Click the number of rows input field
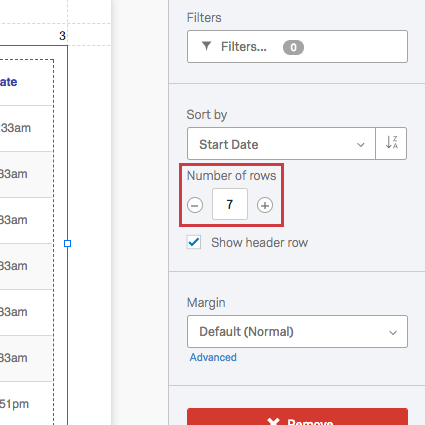Screen dimensions: 425x425 pyautogui.click(x=230, y=204)
